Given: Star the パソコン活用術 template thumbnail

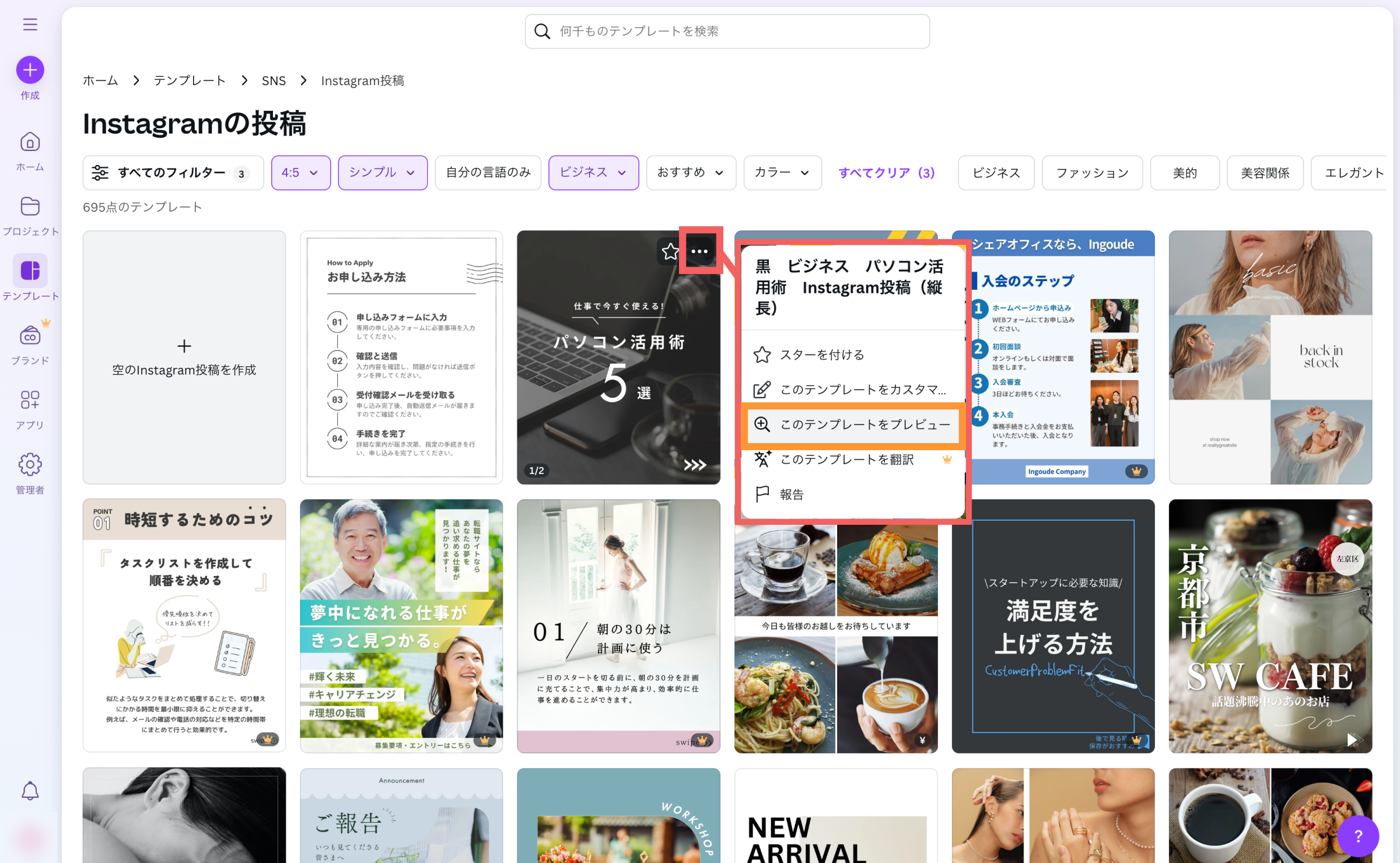Looking at the screenshot, I should (x=670, y=251).
